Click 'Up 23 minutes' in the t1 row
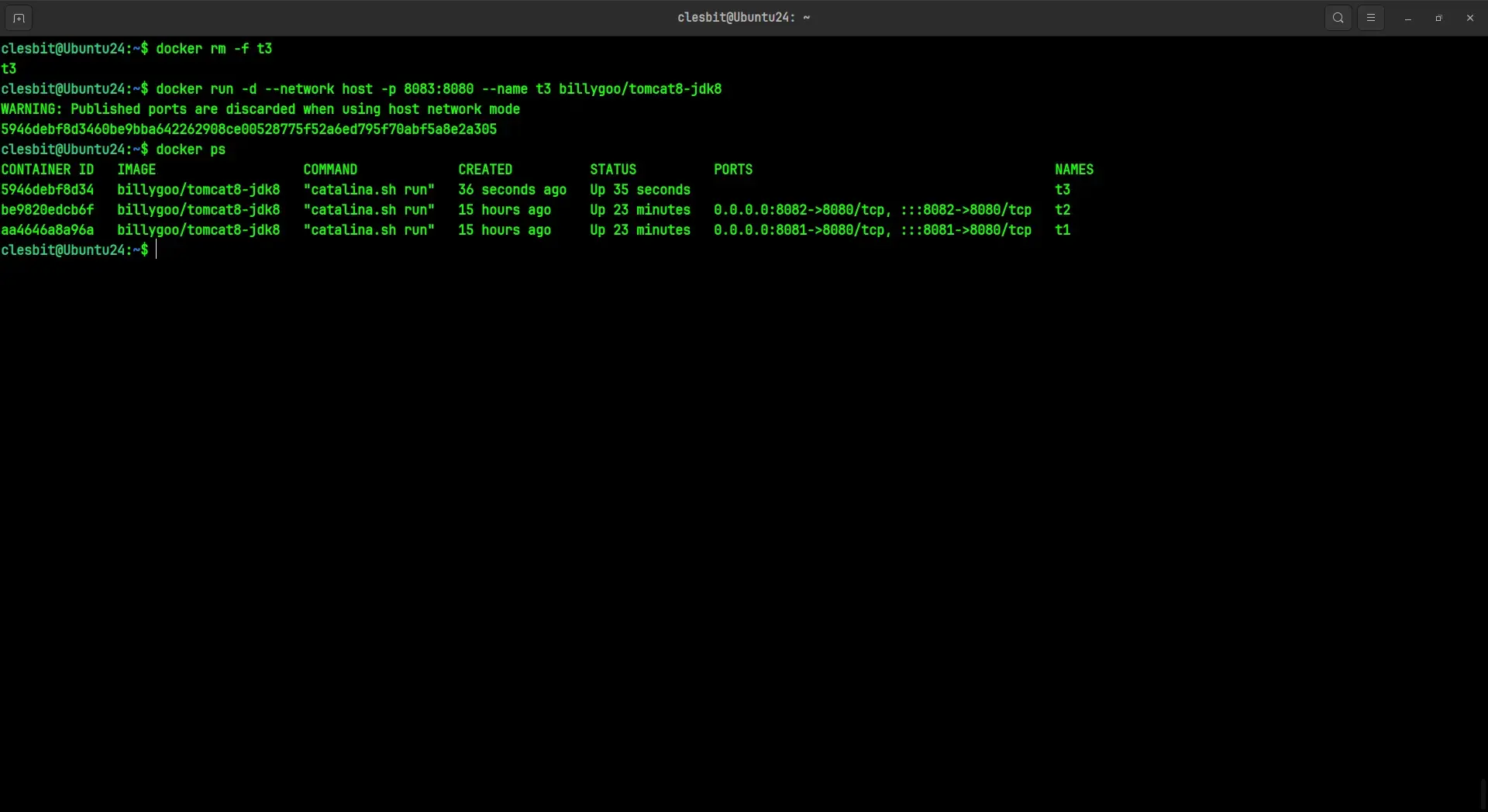 (640, 230)
